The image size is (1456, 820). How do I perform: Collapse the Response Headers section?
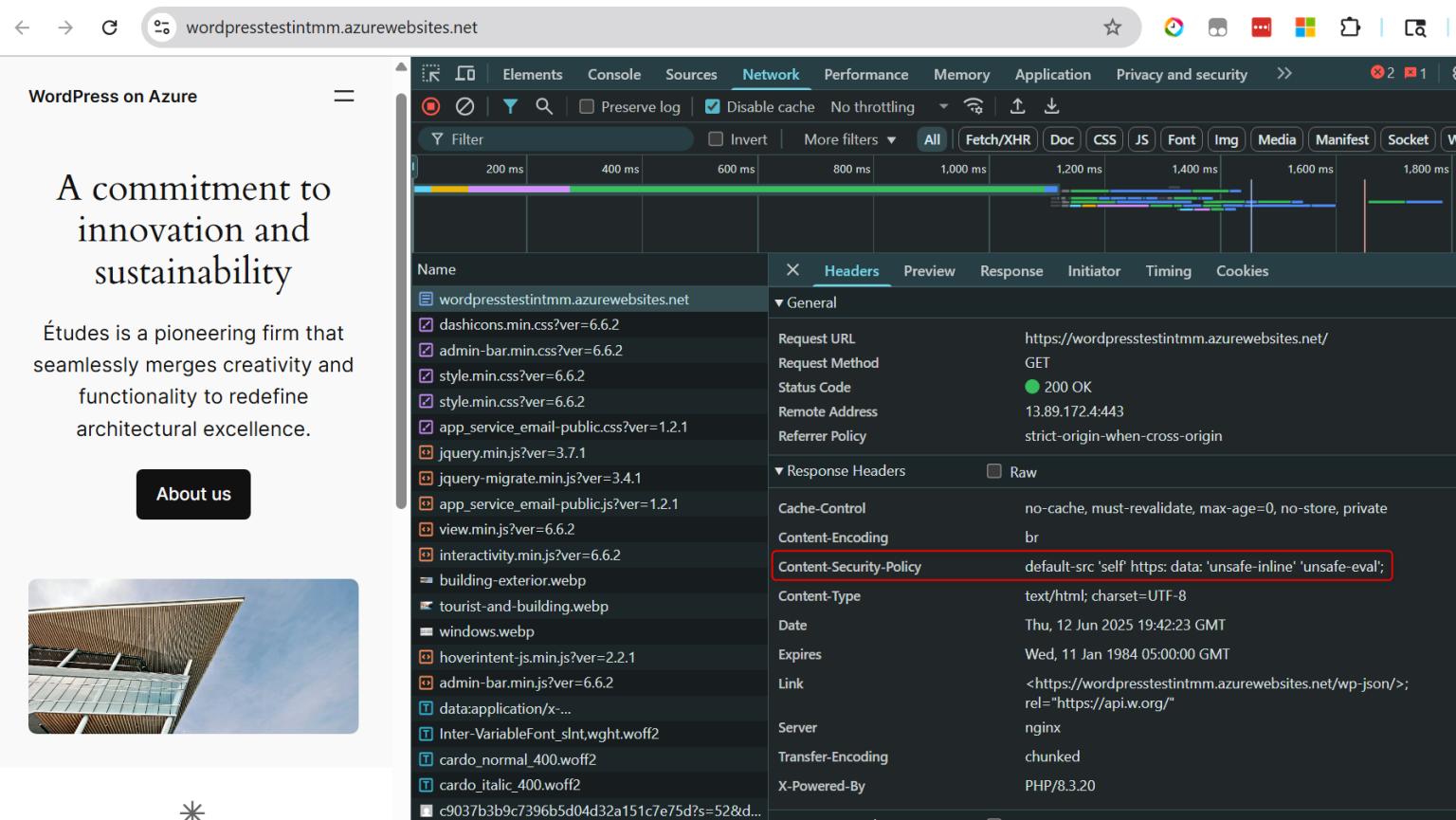pyautogui.click(x=779, y=471)
